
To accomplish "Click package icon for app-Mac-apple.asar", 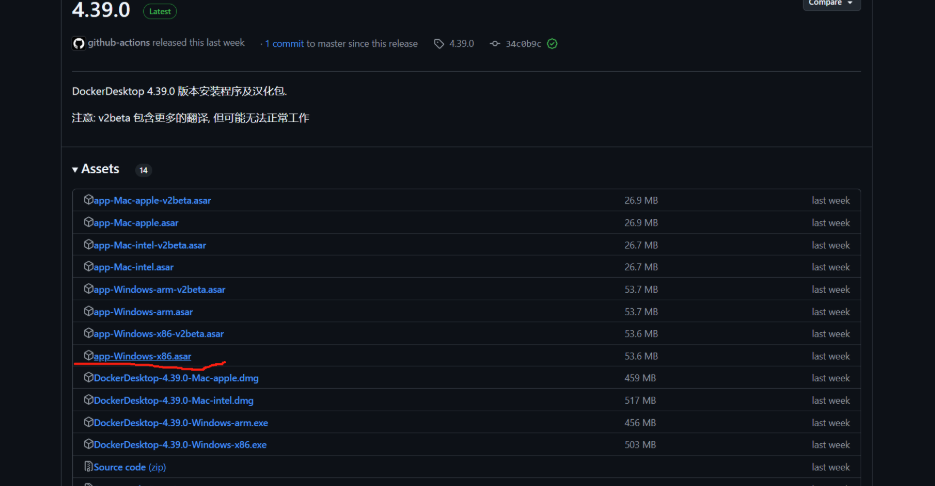I will pyautogui.click(x=88, y=222).
